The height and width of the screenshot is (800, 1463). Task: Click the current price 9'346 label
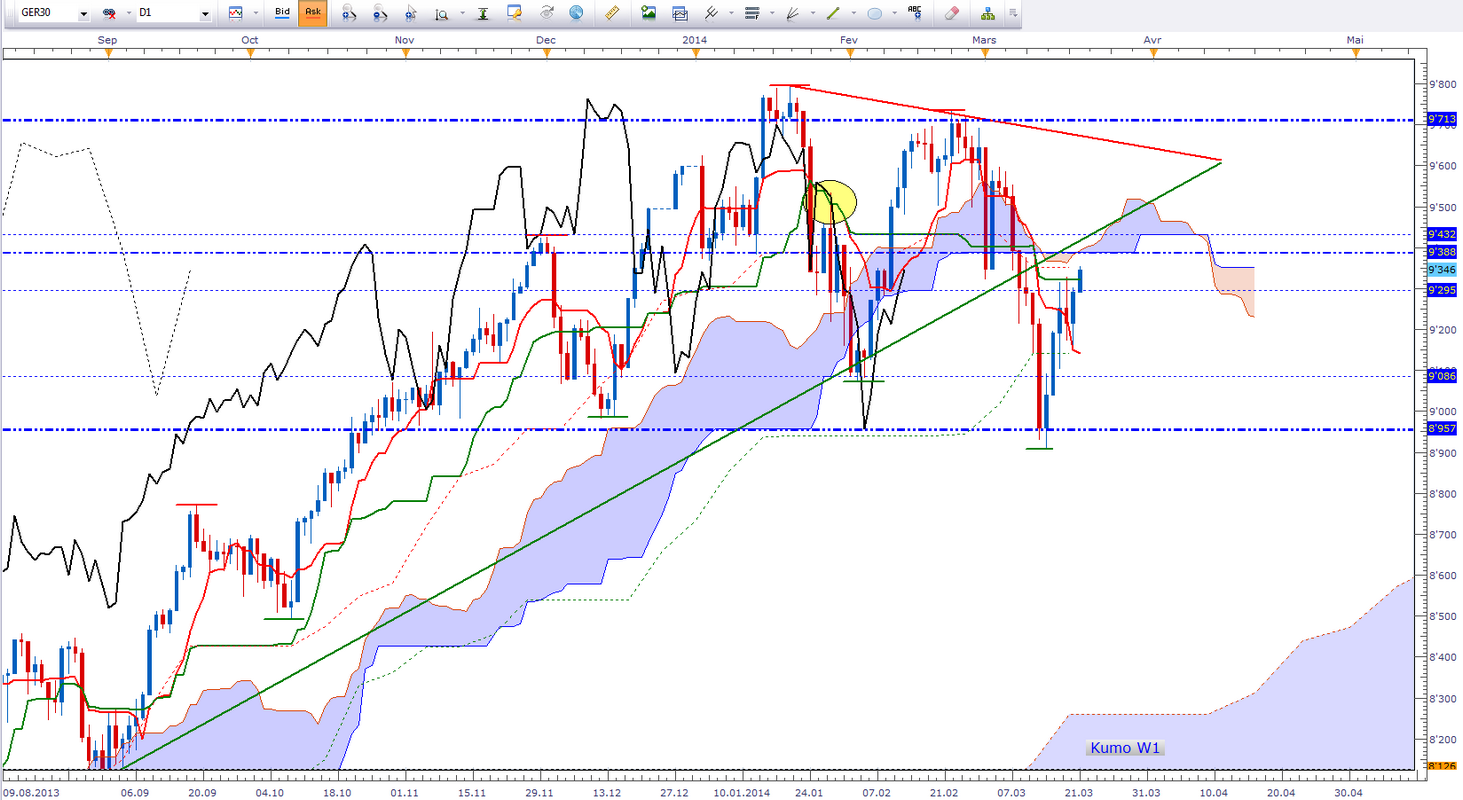(x=1441, y=270)
